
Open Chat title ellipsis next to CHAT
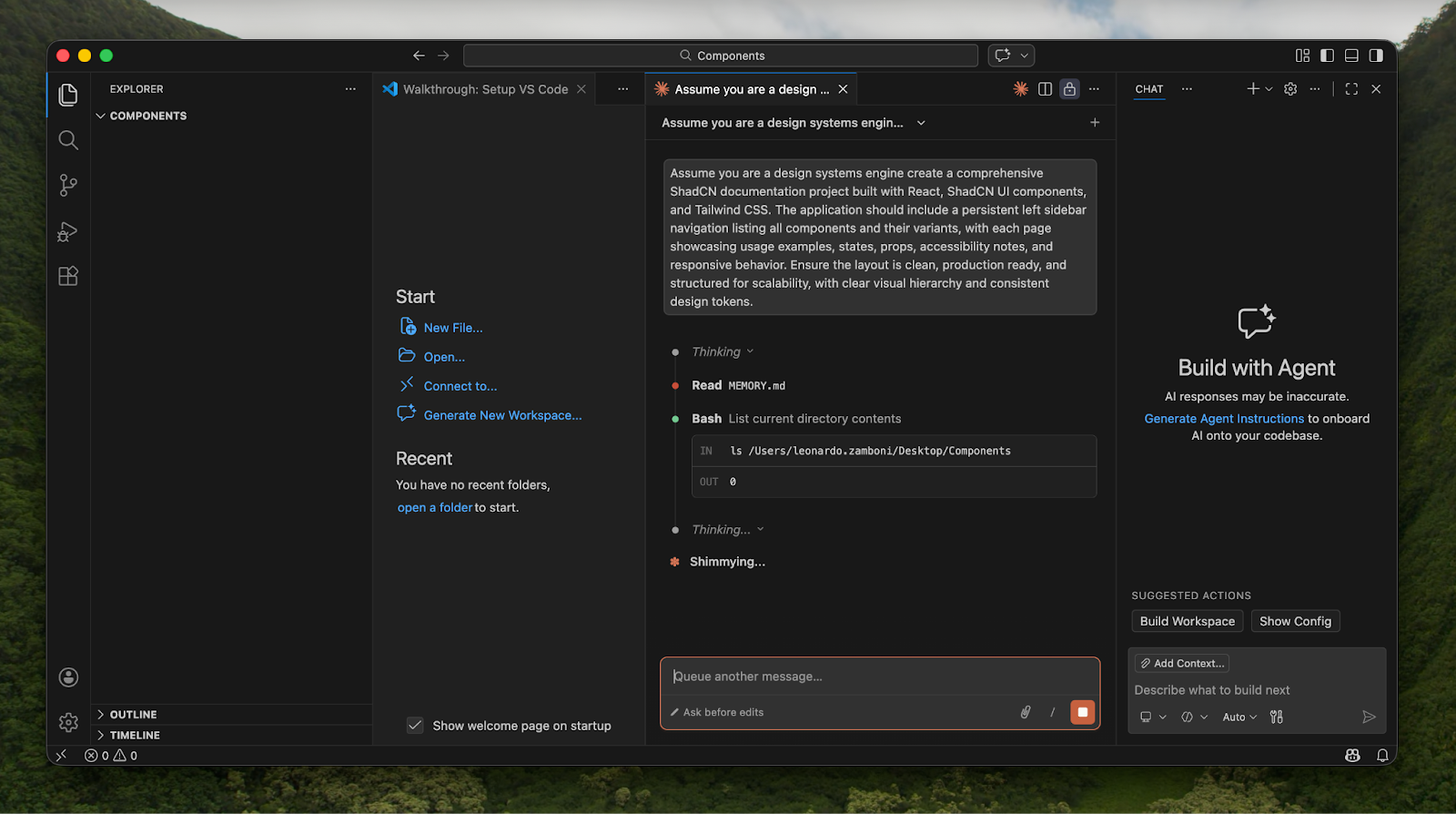(x=1187, y=88)
